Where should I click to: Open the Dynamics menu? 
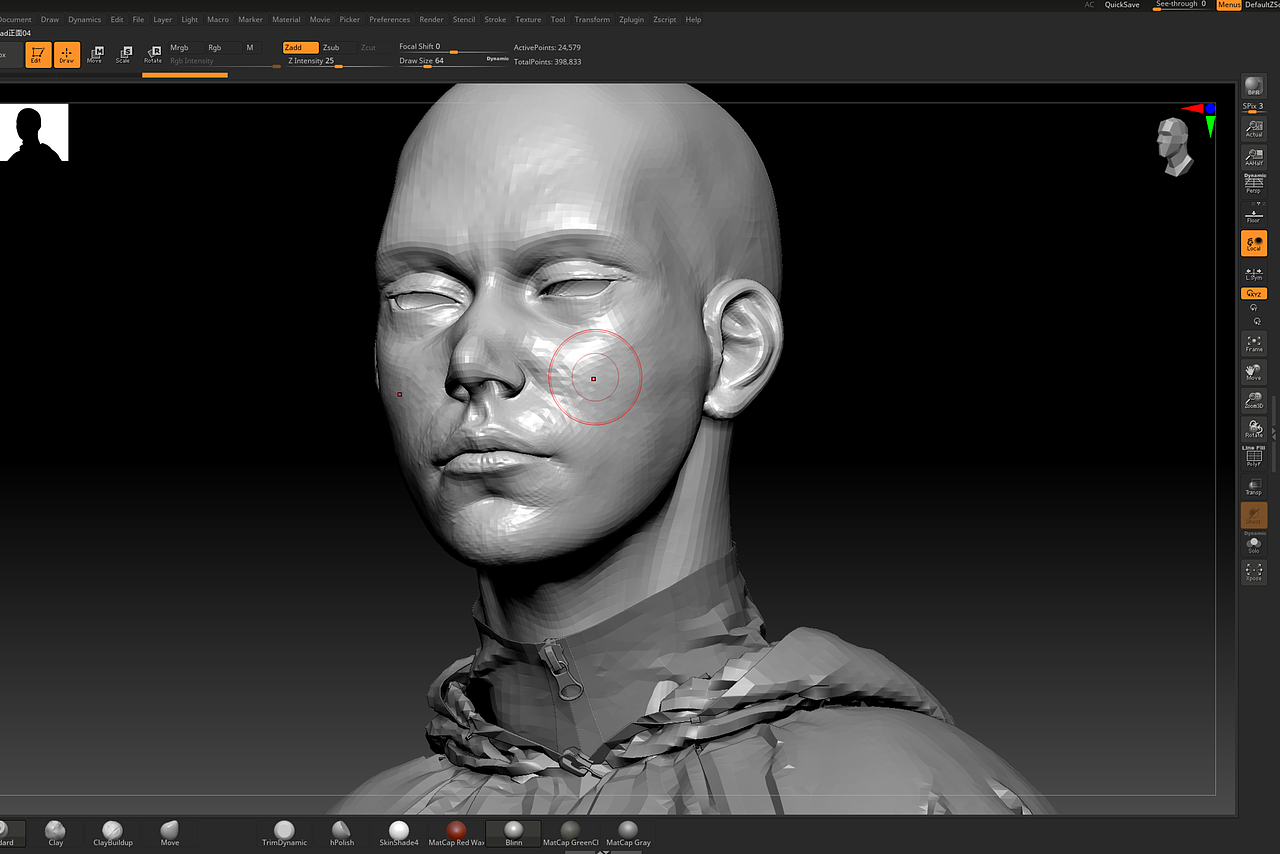pyautogui.click(x=85, y=19)
